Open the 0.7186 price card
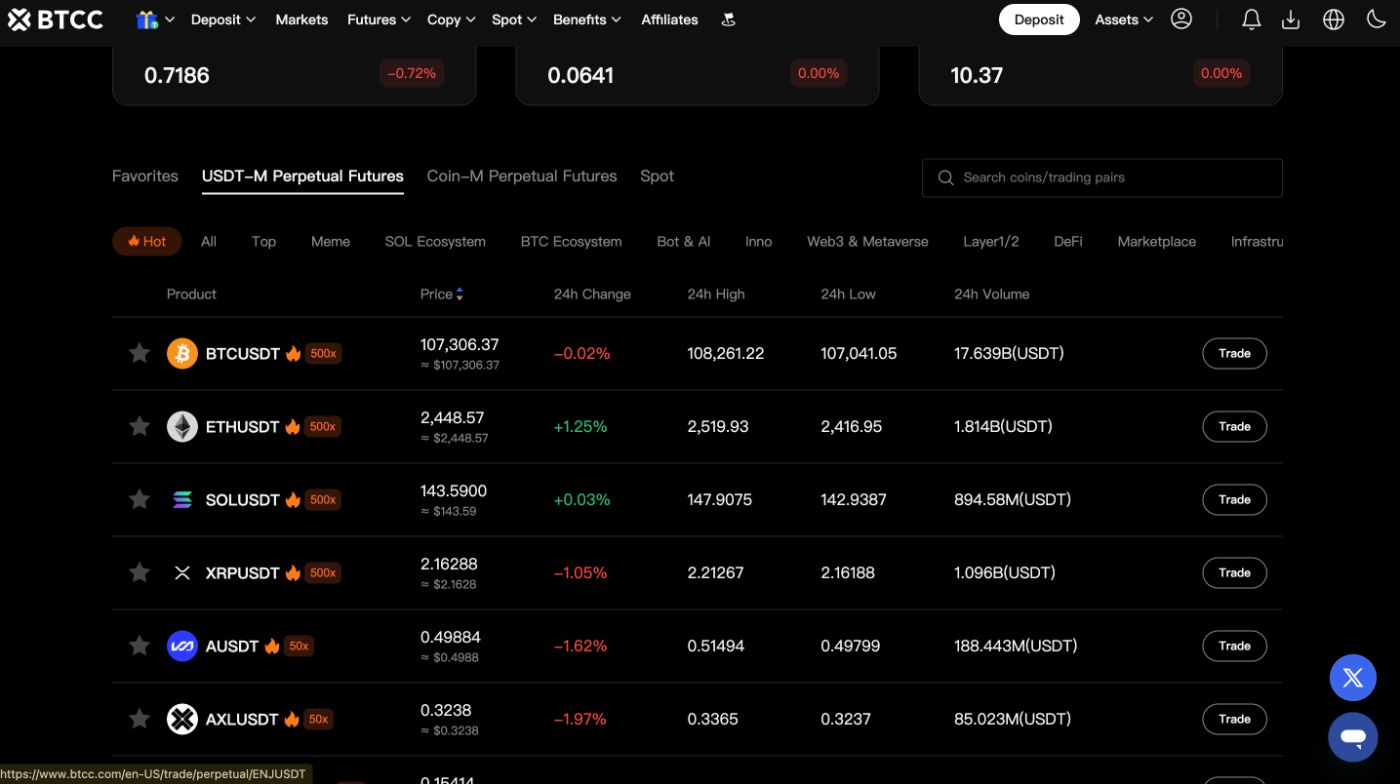This screenshot has width=1400, height=784. [x=294, y=75]
